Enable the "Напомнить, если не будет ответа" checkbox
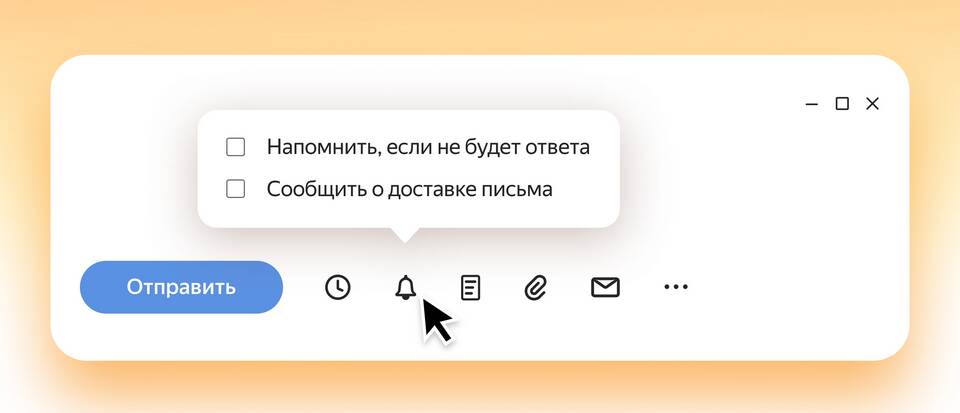This screenshot has width=960, height=413. (236, 147)
